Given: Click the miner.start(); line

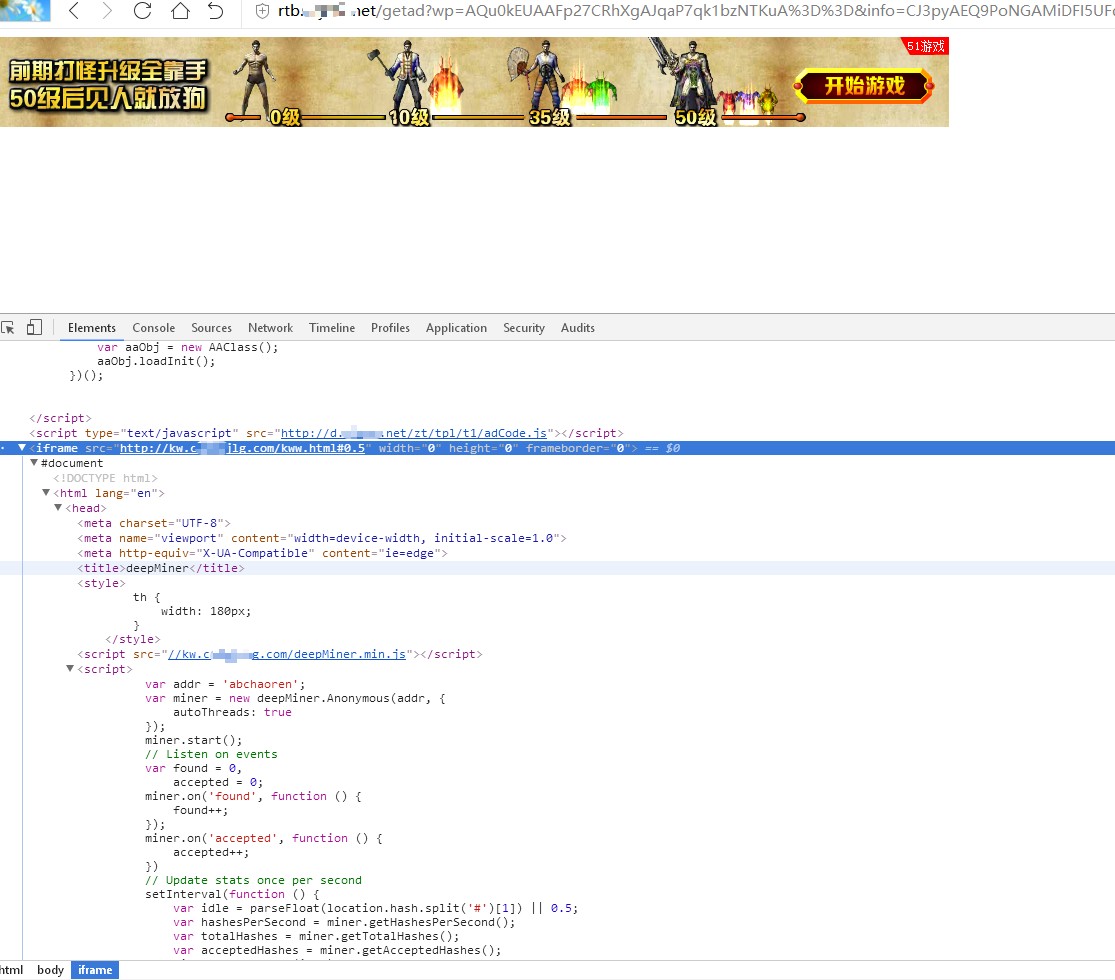Looking at the screenshot, I should [193, 740].
